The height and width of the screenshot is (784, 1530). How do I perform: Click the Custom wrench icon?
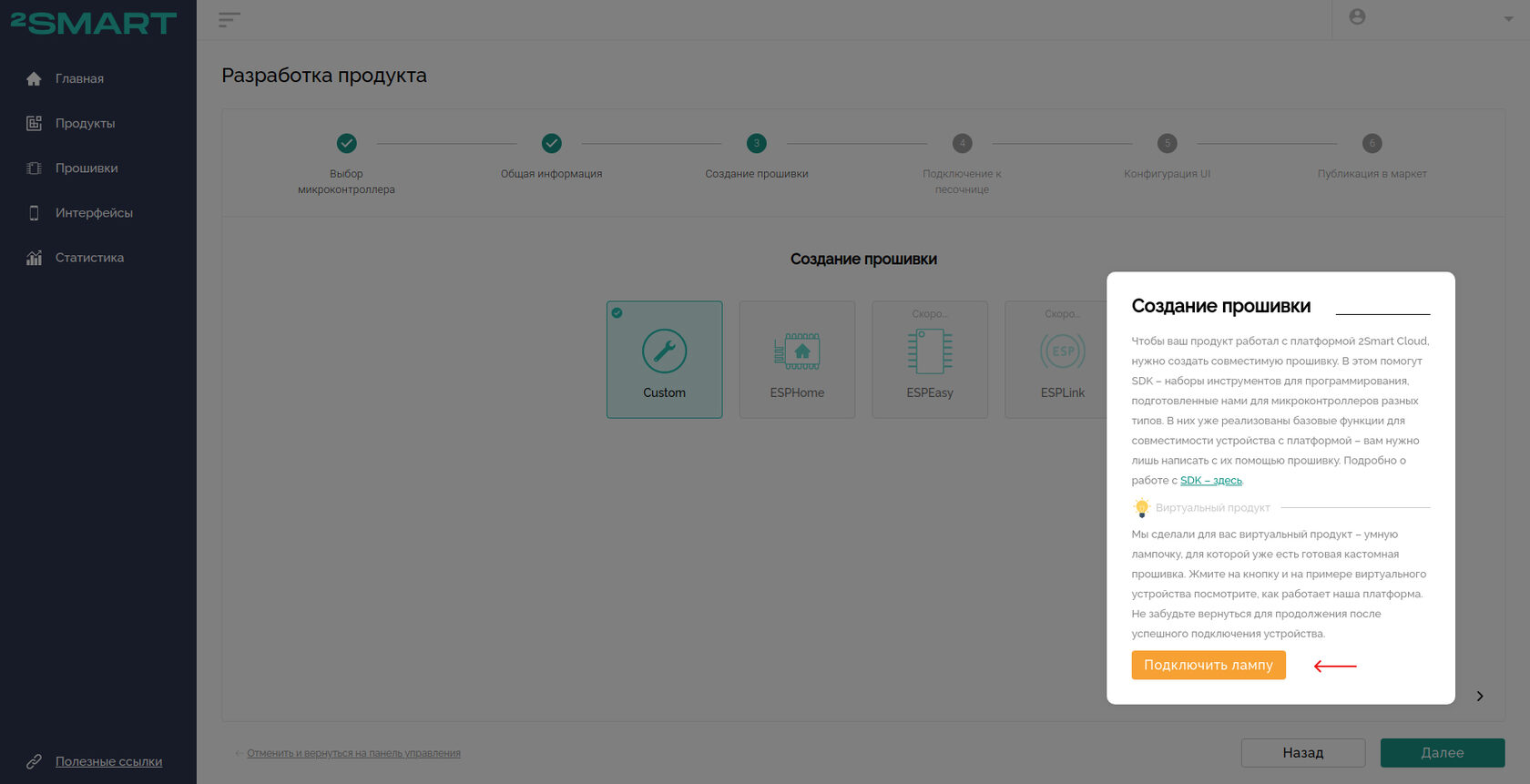coord(664,351)
